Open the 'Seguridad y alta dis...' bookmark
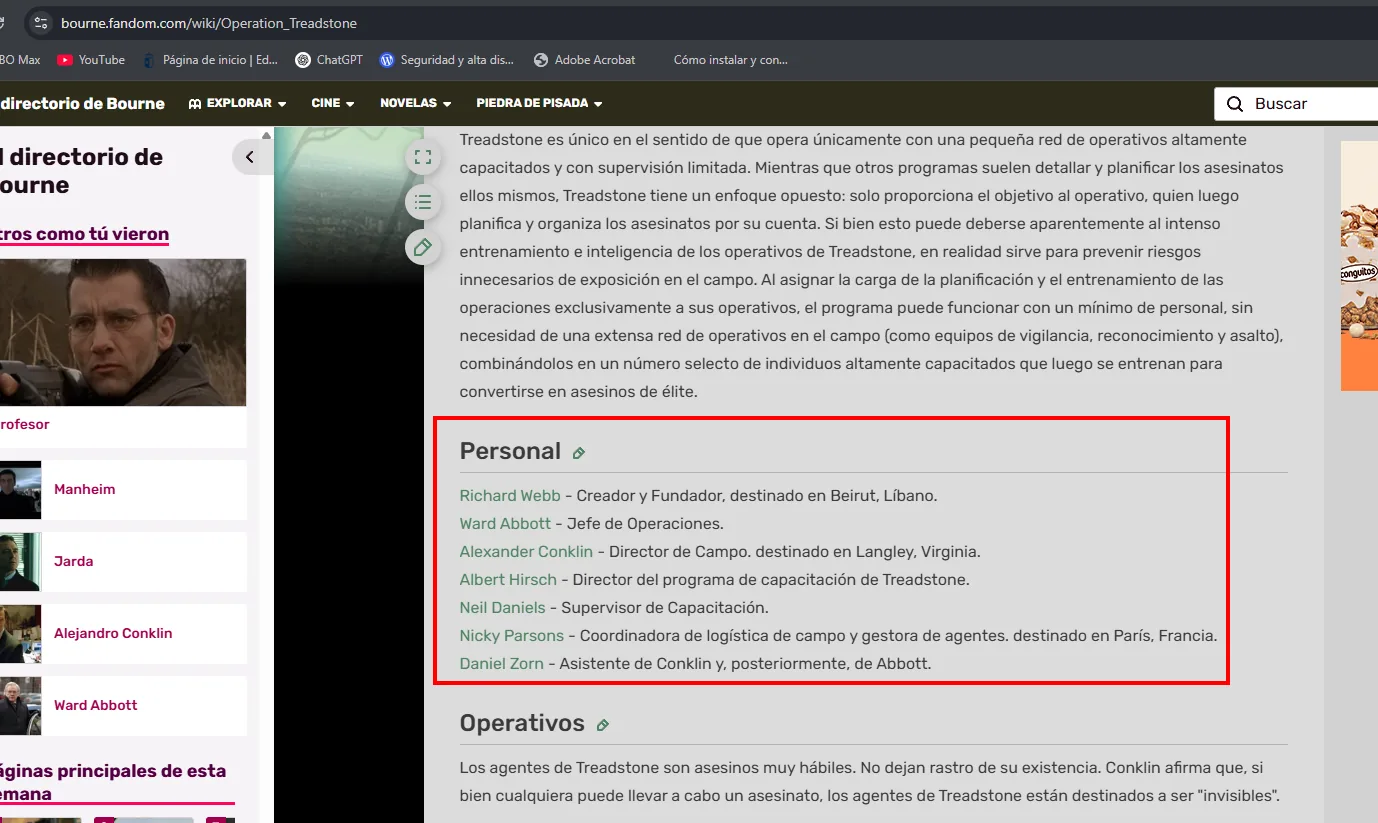The width and height of the screenshot is (1378, 823). point(446,60)
